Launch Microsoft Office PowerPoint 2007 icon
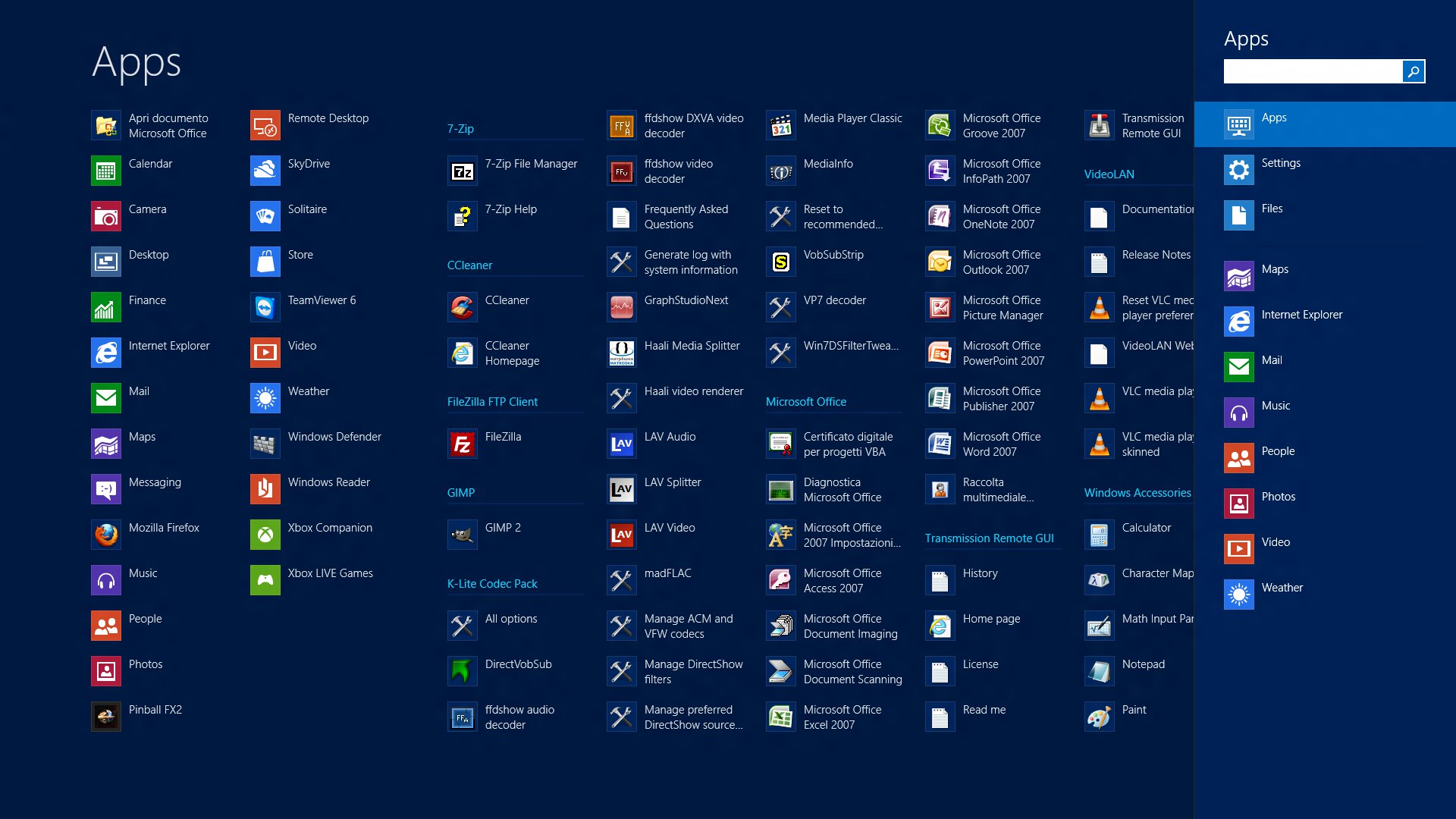Image resolution: width=1456 pixels, height=819 pixels. point(940,353)
